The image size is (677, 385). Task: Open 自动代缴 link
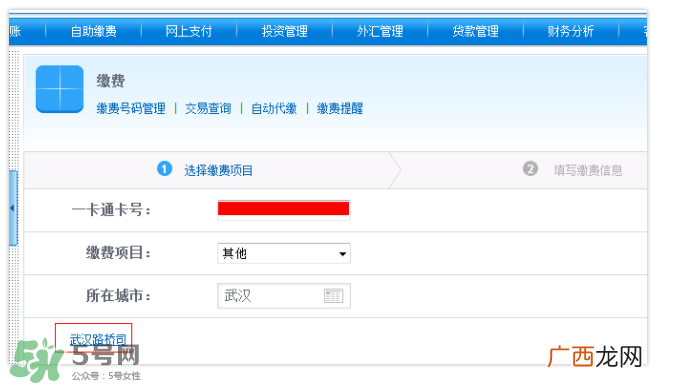[274, 108]
